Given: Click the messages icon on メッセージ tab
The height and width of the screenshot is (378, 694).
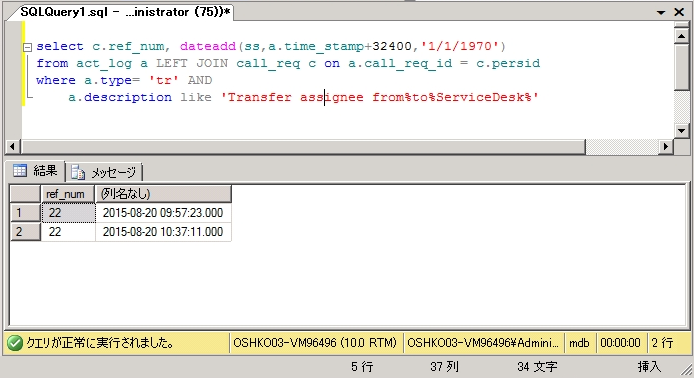Looking at the screenshot, I should (78, 172).
